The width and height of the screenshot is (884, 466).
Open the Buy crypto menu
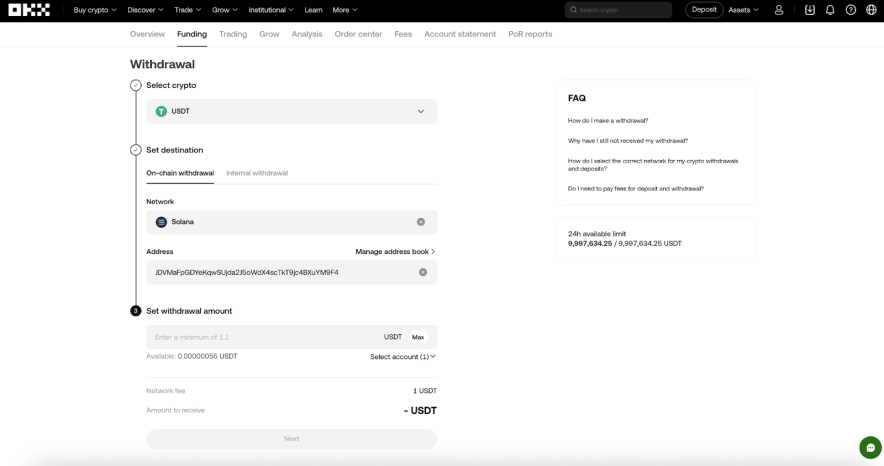95,10
